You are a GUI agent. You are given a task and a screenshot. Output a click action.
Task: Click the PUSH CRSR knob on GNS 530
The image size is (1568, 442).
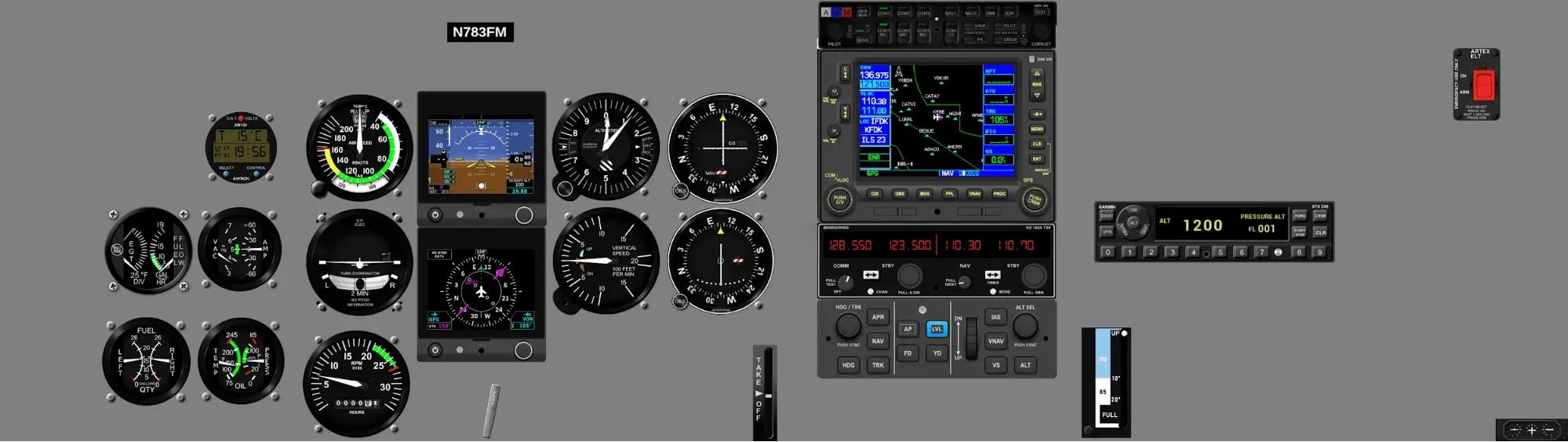[1035, 199]
